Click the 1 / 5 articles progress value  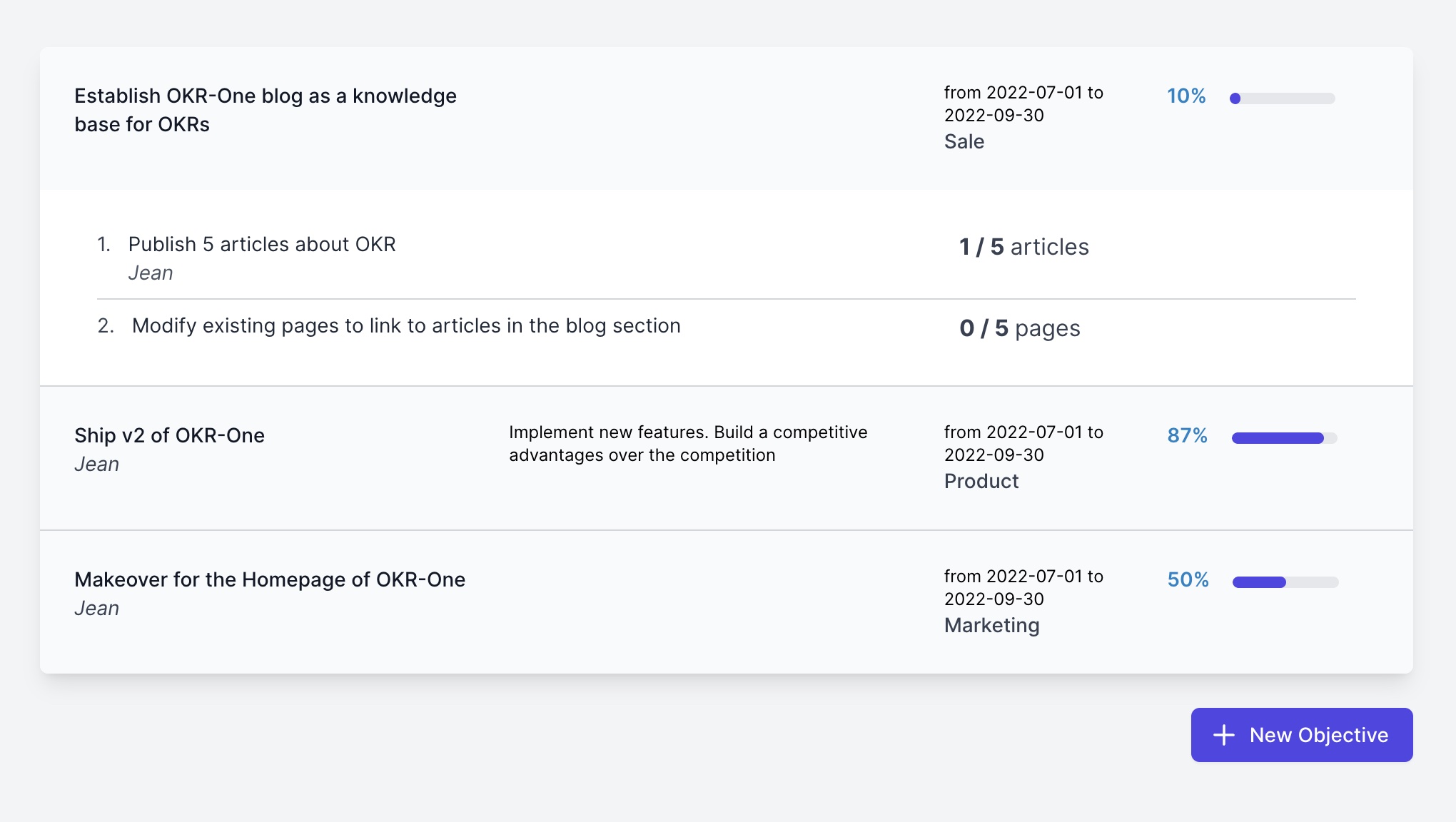(1023, 247)
